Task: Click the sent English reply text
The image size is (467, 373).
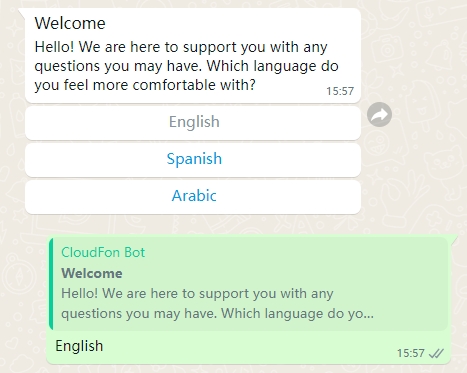Action: click(x=79, y=346)
